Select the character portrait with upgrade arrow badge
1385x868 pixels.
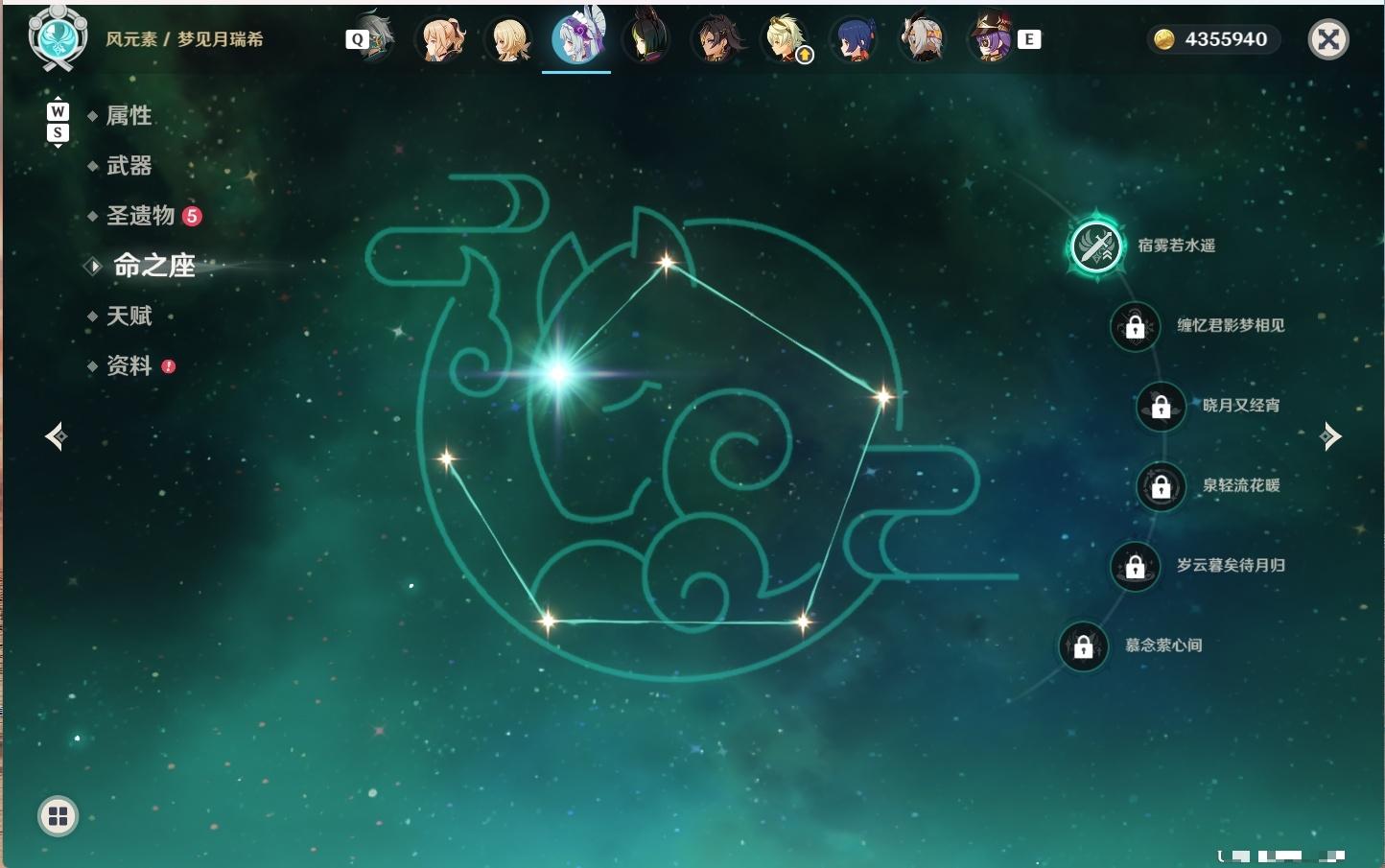click(x=786, y=39)
